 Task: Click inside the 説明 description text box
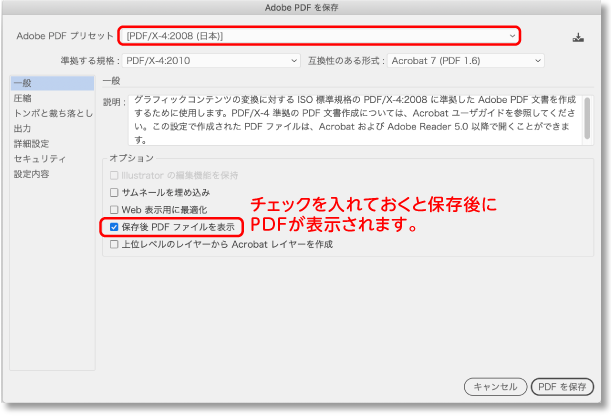(355, 120)
